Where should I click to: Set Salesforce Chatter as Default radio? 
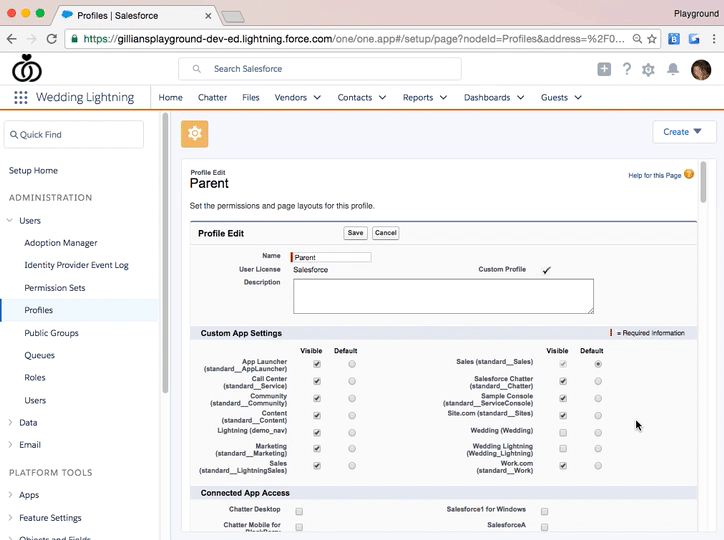click(x=598, y=381)
